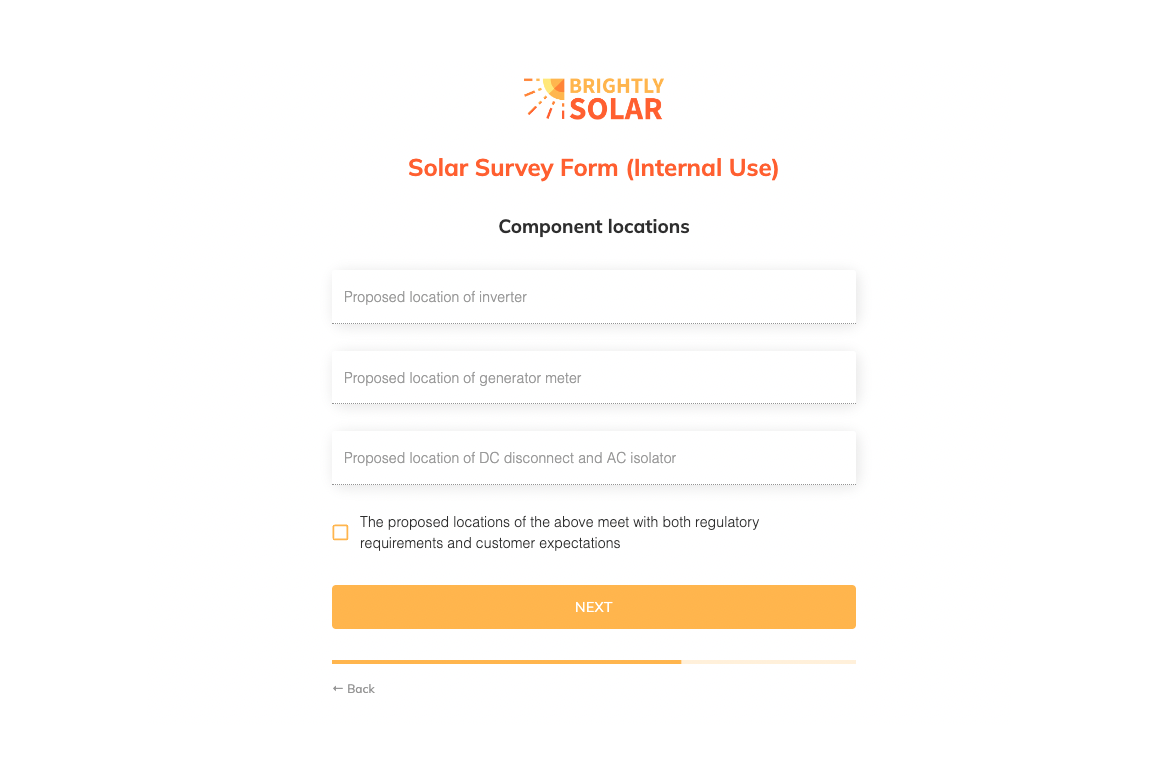
Task: Click the Solar Survey Form title
Action: (594, 168)
